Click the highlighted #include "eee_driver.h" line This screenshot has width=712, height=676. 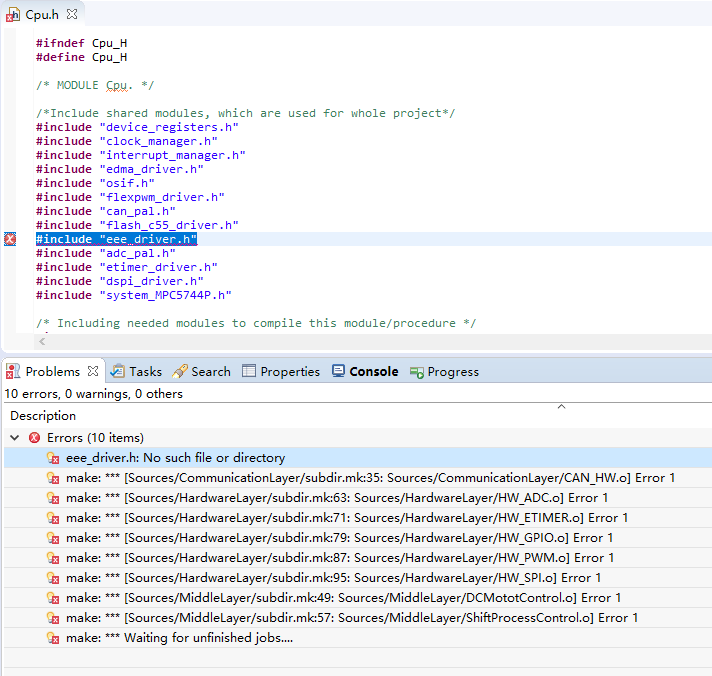click(x=116, y=239)
